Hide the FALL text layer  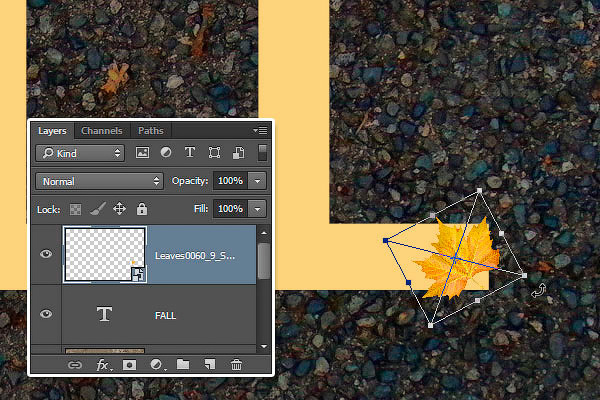pyautogui.click(x=46, y=314)
